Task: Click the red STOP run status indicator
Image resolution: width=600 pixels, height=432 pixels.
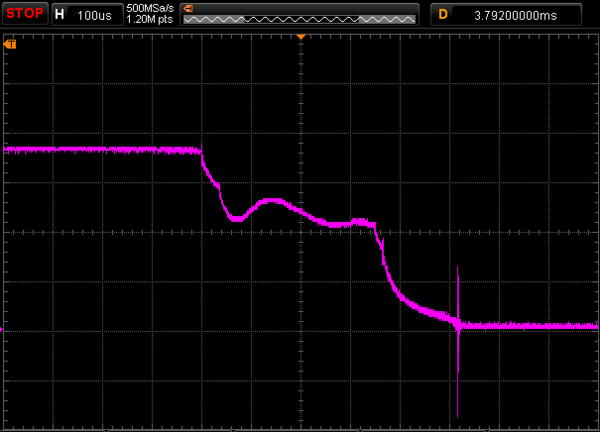Action: point(25,14)
